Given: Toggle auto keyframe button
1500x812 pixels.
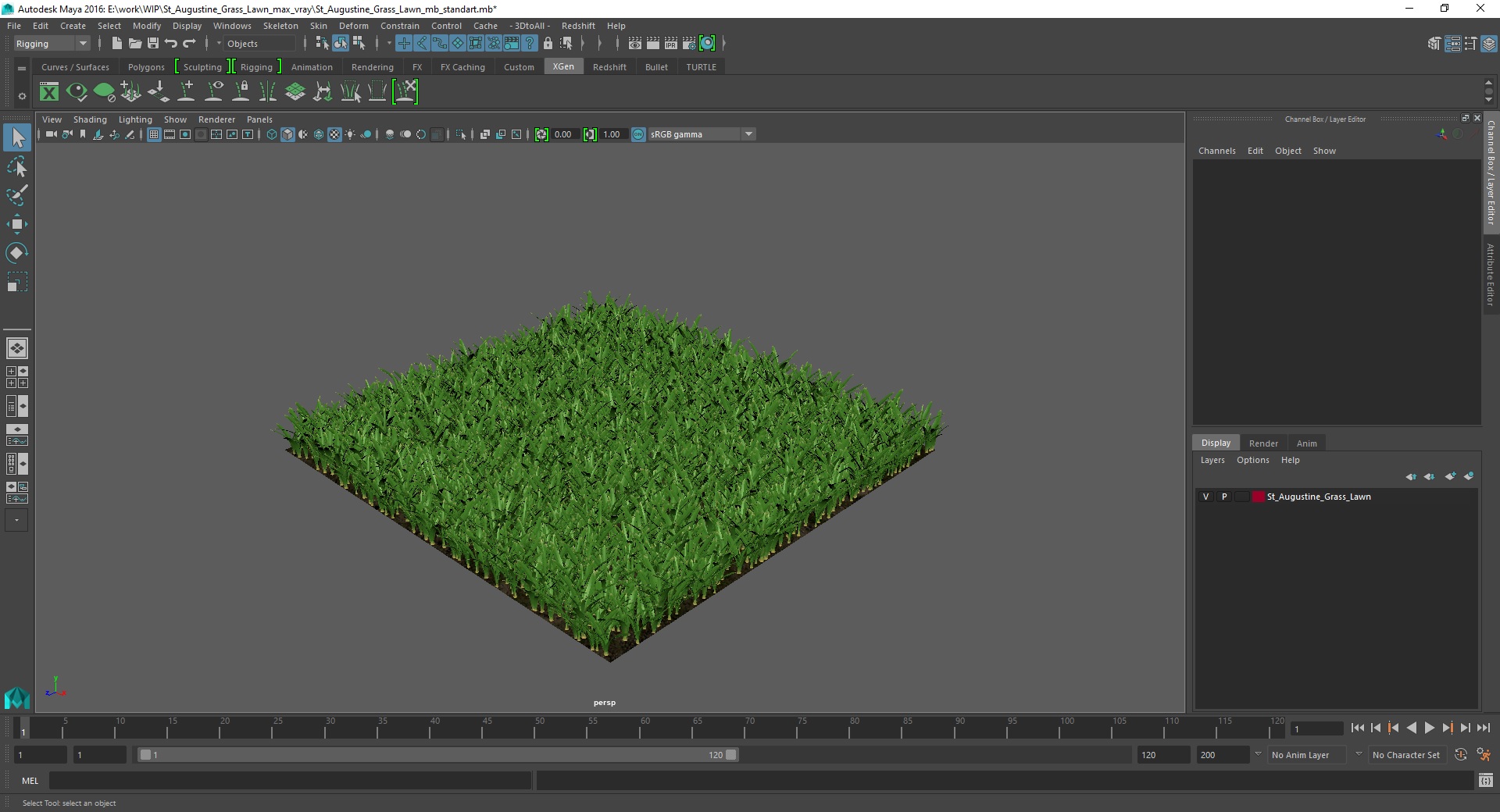Looking at the screenshot, I should [1461, 755].
